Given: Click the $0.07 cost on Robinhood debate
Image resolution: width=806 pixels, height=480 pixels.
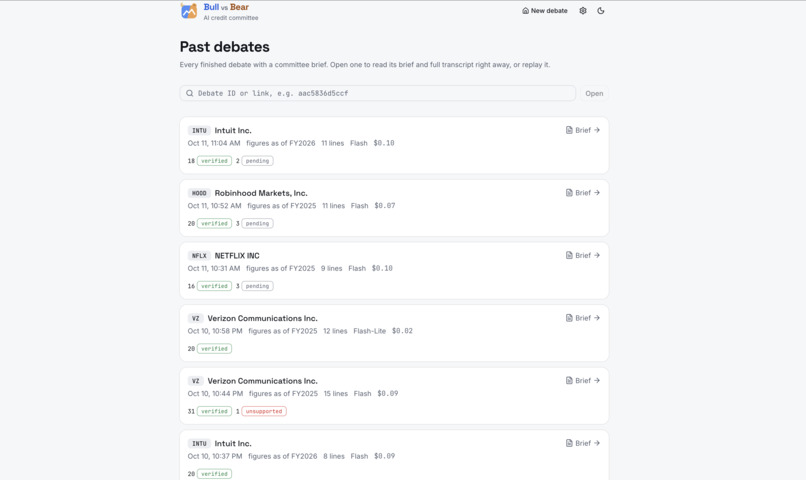Looking at the screenshot, I should [384, 206].
